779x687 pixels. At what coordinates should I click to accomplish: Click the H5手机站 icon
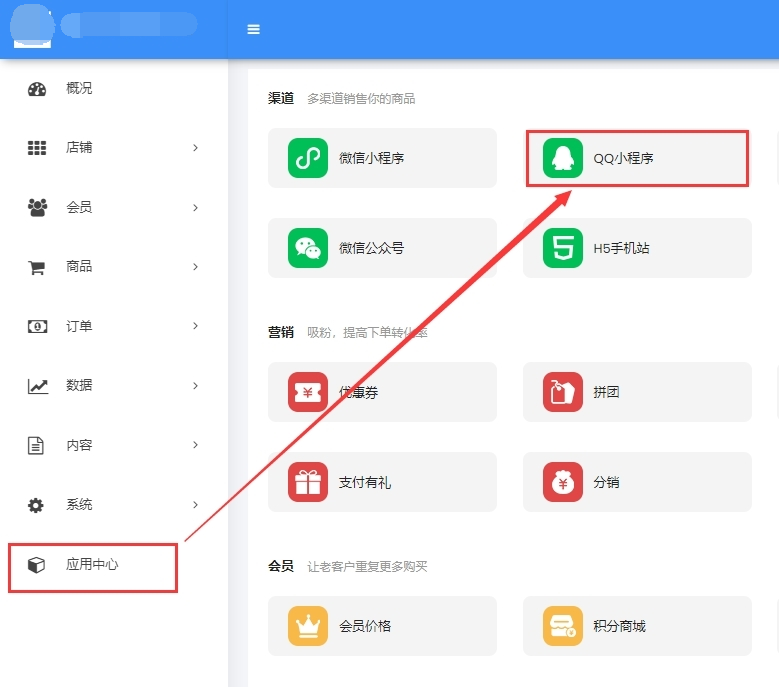pos(562,248)
